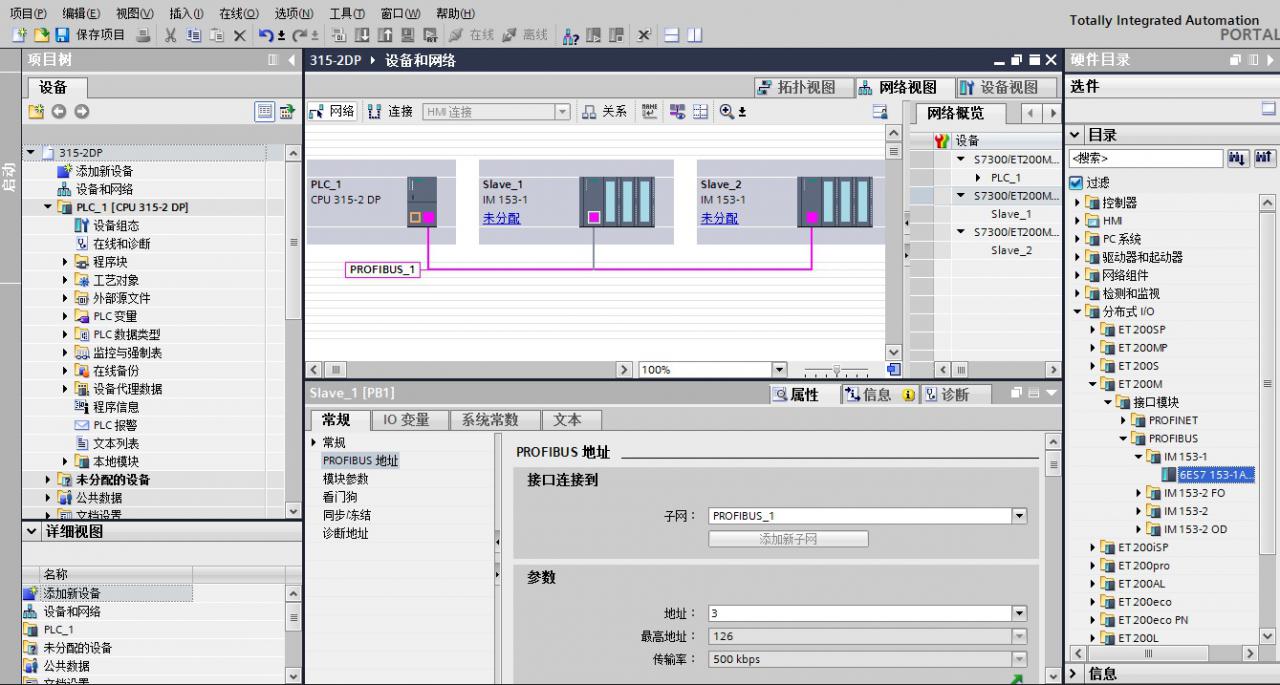This screenshot has height=685, width=1280.
Task: Select 设备组态 under PLC_1
Action: tap(116, 226)
